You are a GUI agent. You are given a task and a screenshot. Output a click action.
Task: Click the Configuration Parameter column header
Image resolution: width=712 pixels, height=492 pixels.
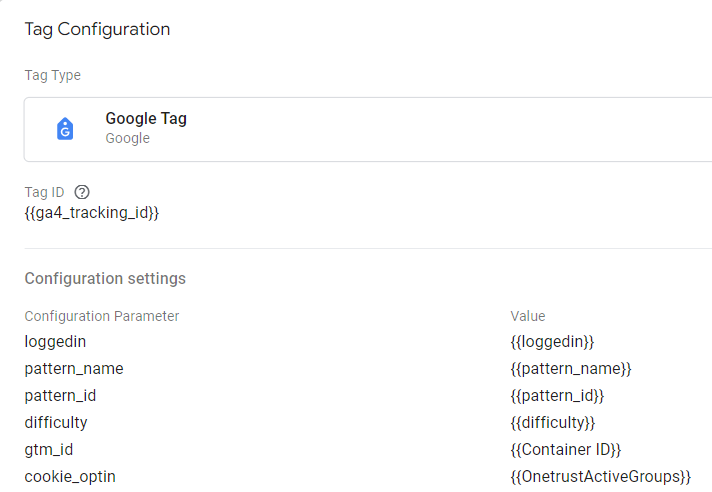[x=102, y=316]
